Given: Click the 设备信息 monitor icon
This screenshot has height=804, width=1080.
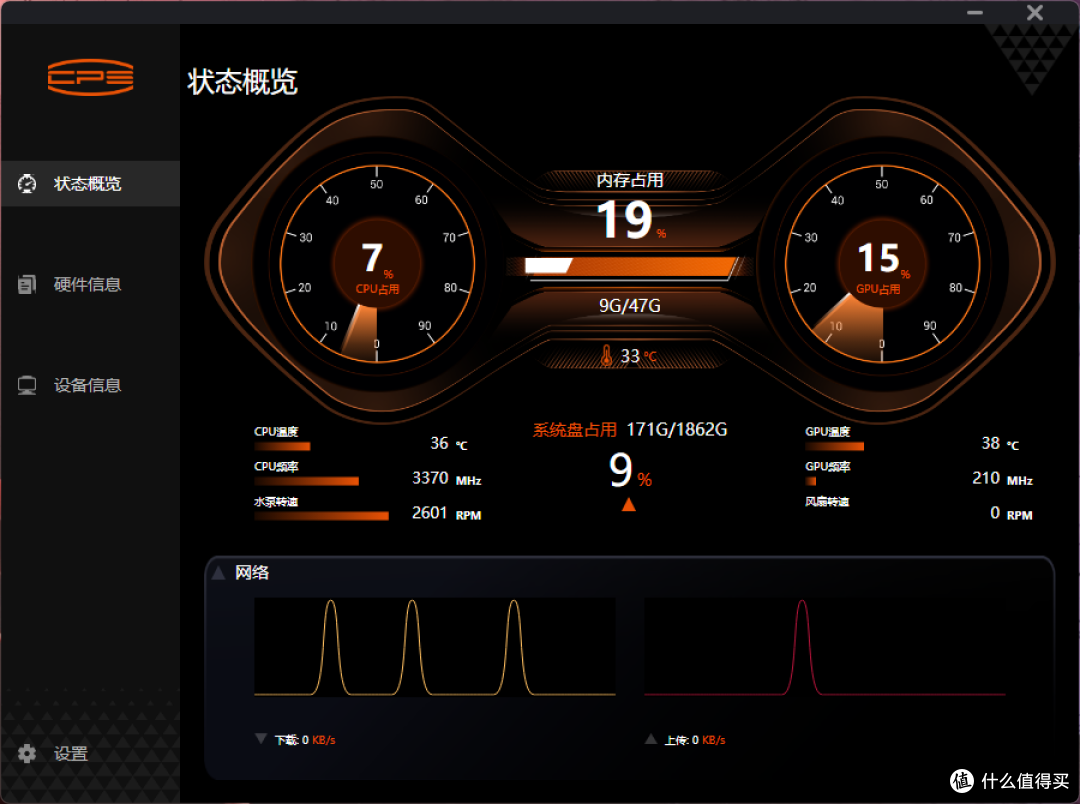Looking at the screenshot, I should pyautogui.click(x=27, y=385).
